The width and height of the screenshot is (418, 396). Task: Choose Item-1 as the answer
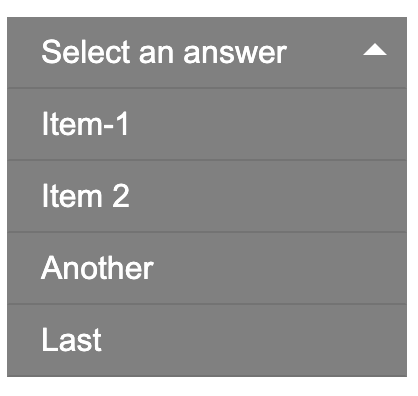point(207,124)
